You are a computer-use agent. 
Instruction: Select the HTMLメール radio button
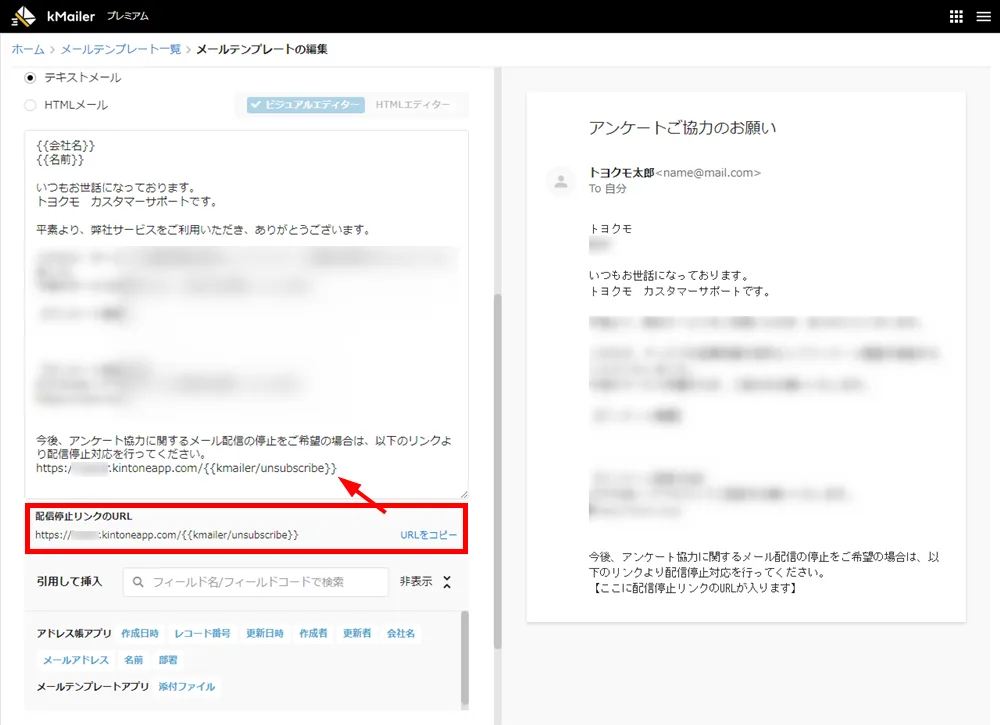(31, 104)
